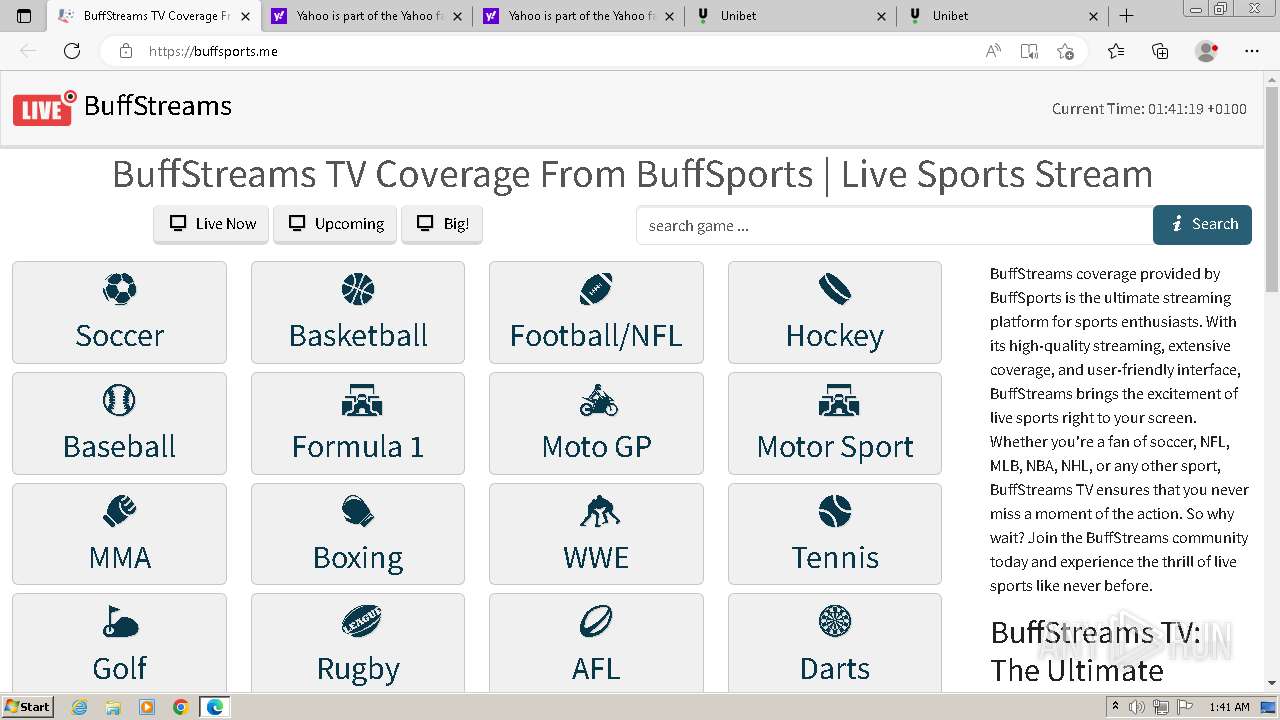1280x720 pixels.
Task: Open the Windows Start menu
Action: click(27, 706)
